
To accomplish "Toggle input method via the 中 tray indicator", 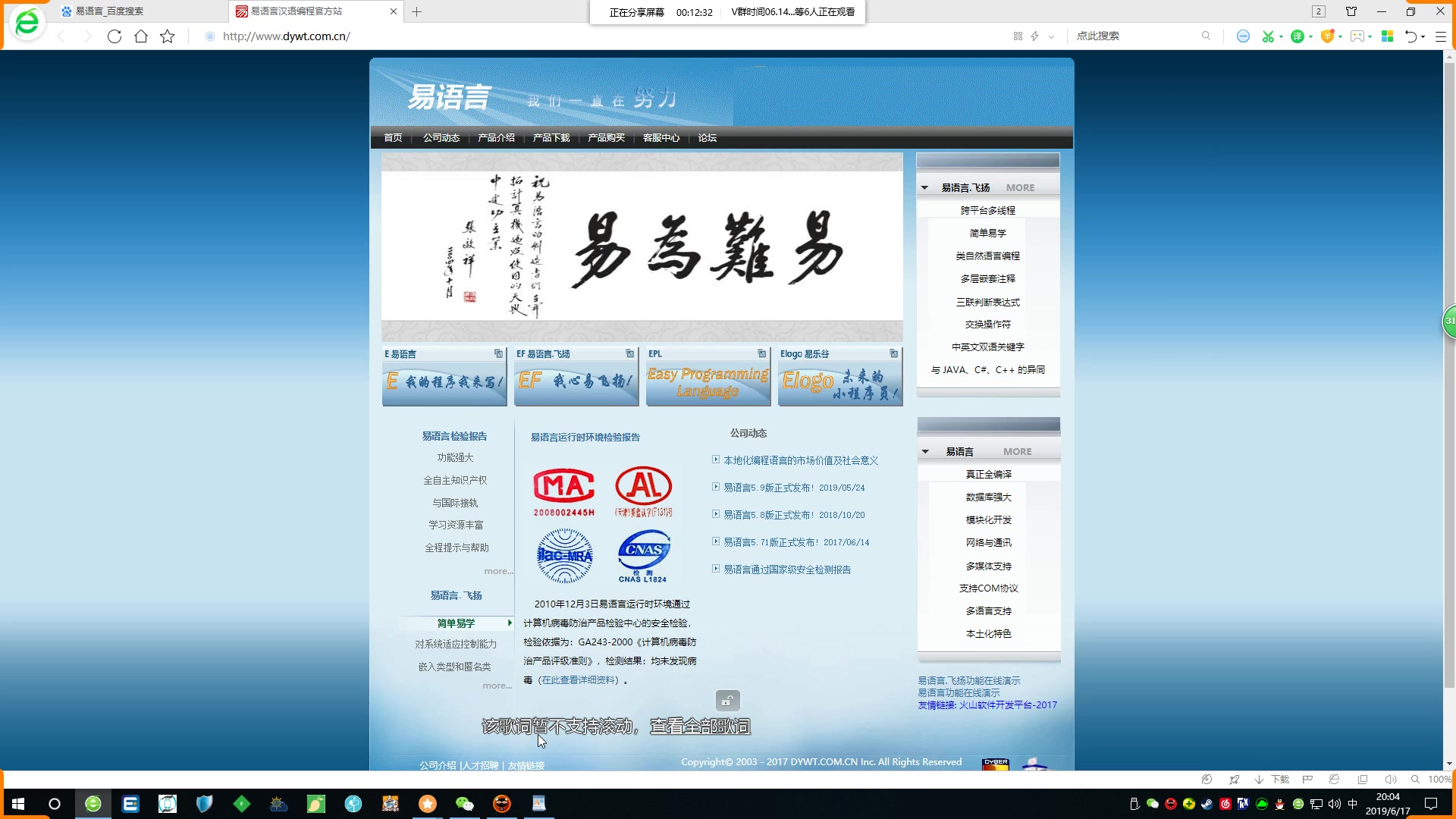I will 1351,804.
